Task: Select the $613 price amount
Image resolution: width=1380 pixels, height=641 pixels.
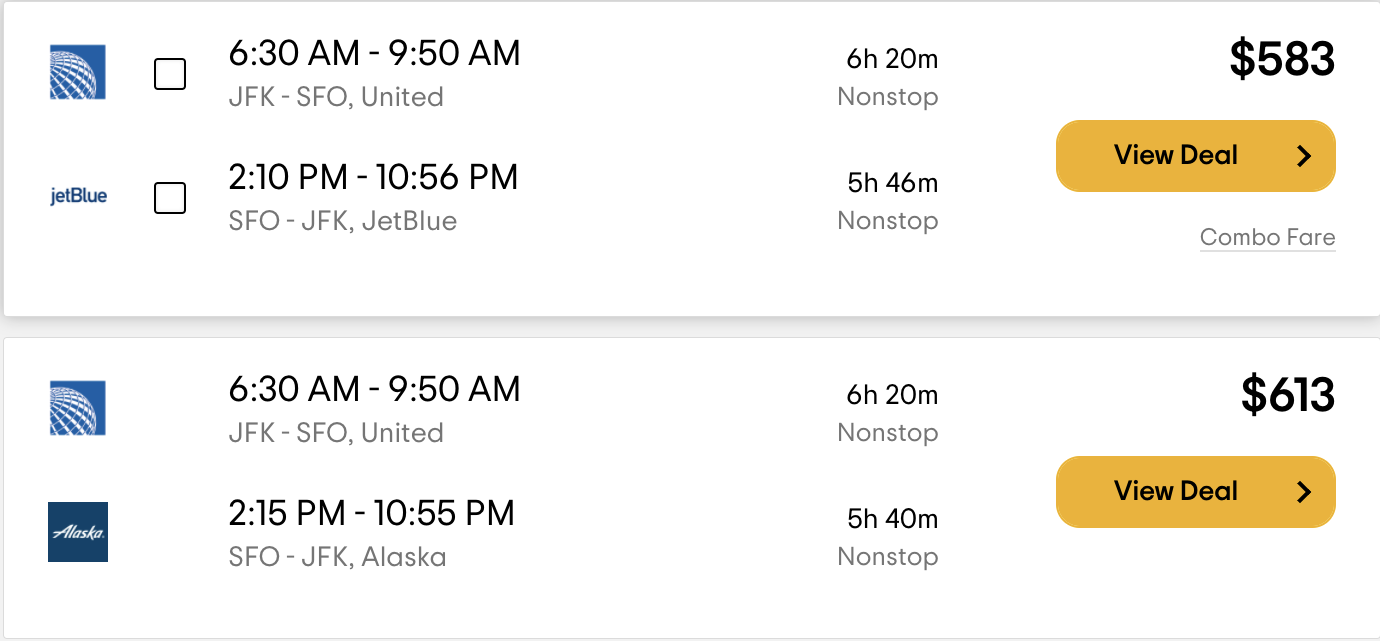Action: point(1288,395)
